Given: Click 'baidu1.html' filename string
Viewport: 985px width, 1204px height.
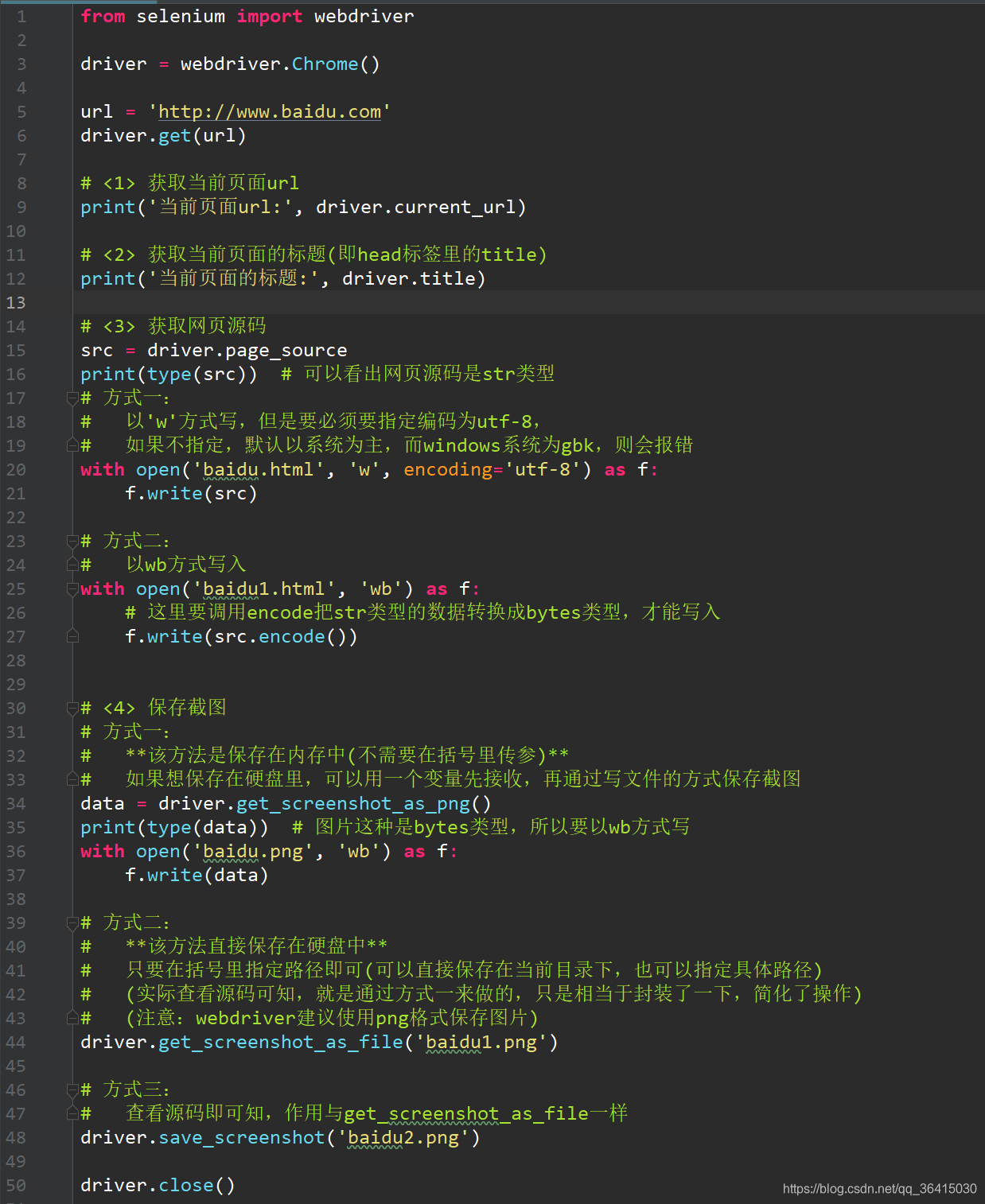Looking at the screenshot, I should tap(264, 588).
